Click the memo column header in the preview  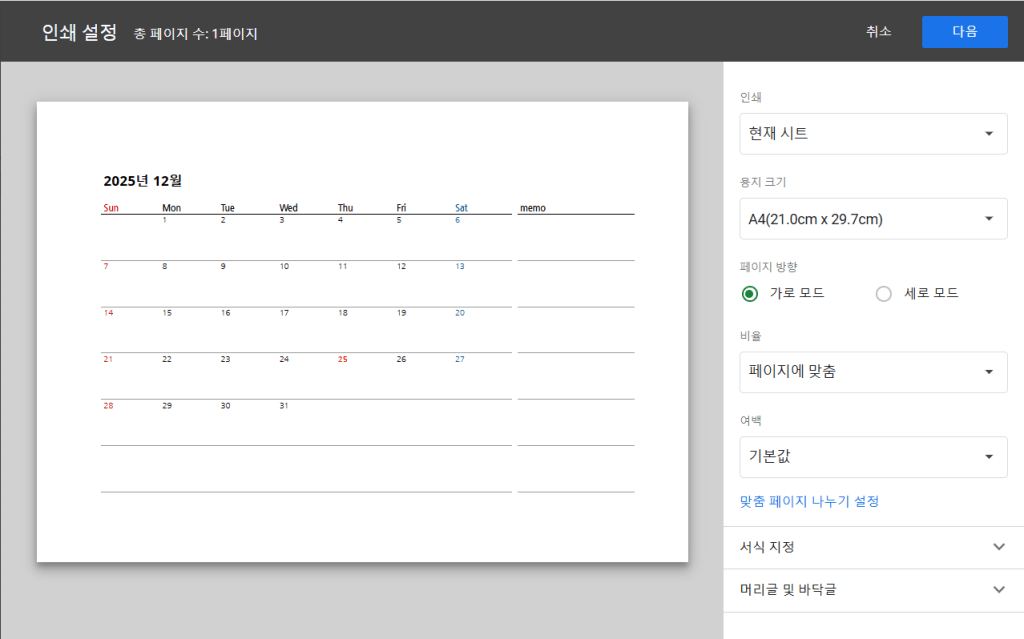[533, 208]
